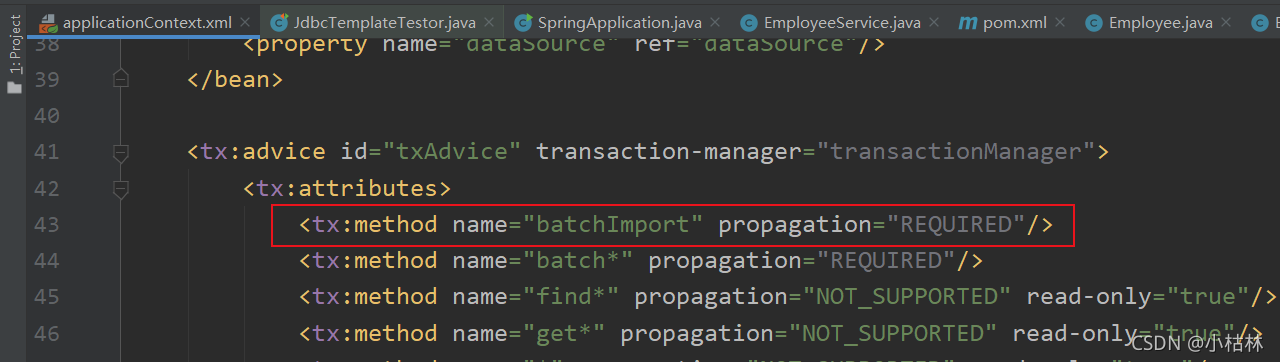Open the Employee.java tab
Viewport: 1280px width, 362px height.
tap(1160, 21)
